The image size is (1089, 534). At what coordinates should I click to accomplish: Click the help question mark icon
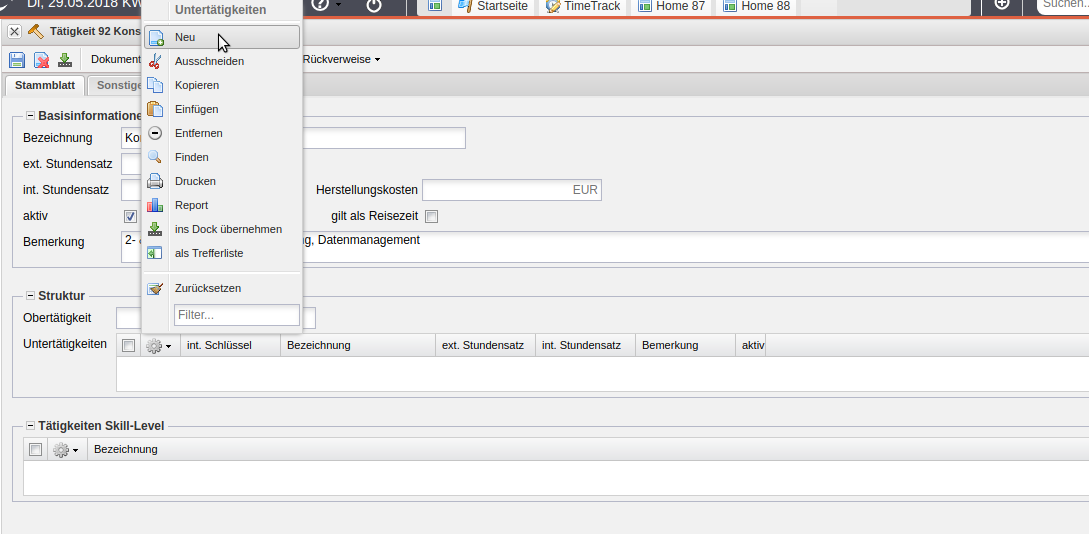(x=320, y=6)
